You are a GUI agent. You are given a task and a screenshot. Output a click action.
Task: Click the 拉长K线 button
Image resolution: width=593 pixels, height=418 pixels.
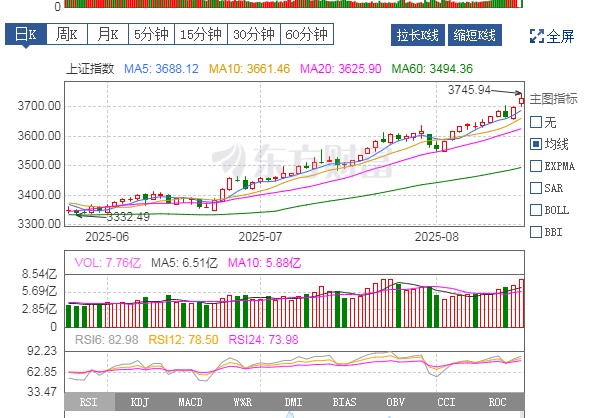418,35
